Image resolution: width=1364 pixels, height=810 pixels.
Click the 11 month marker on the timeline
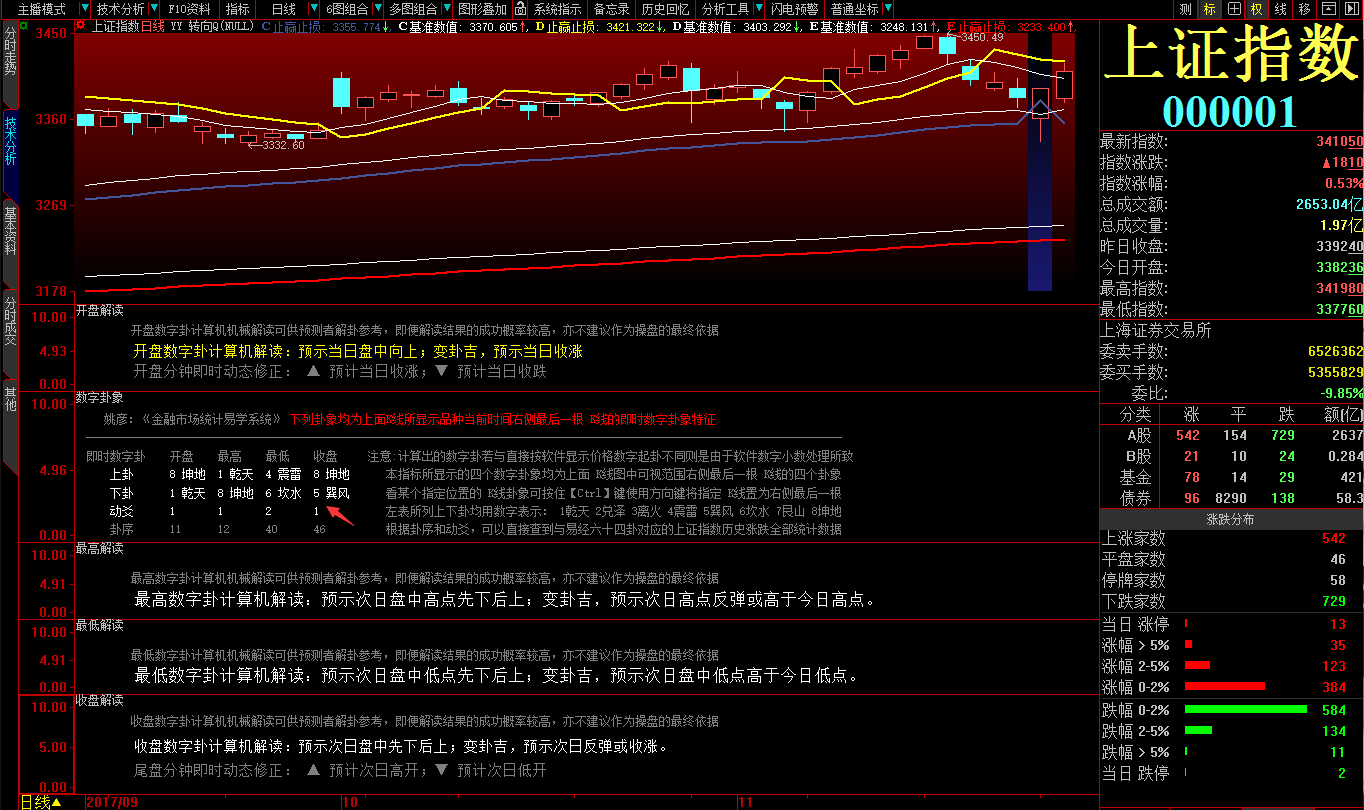(746, 802)
